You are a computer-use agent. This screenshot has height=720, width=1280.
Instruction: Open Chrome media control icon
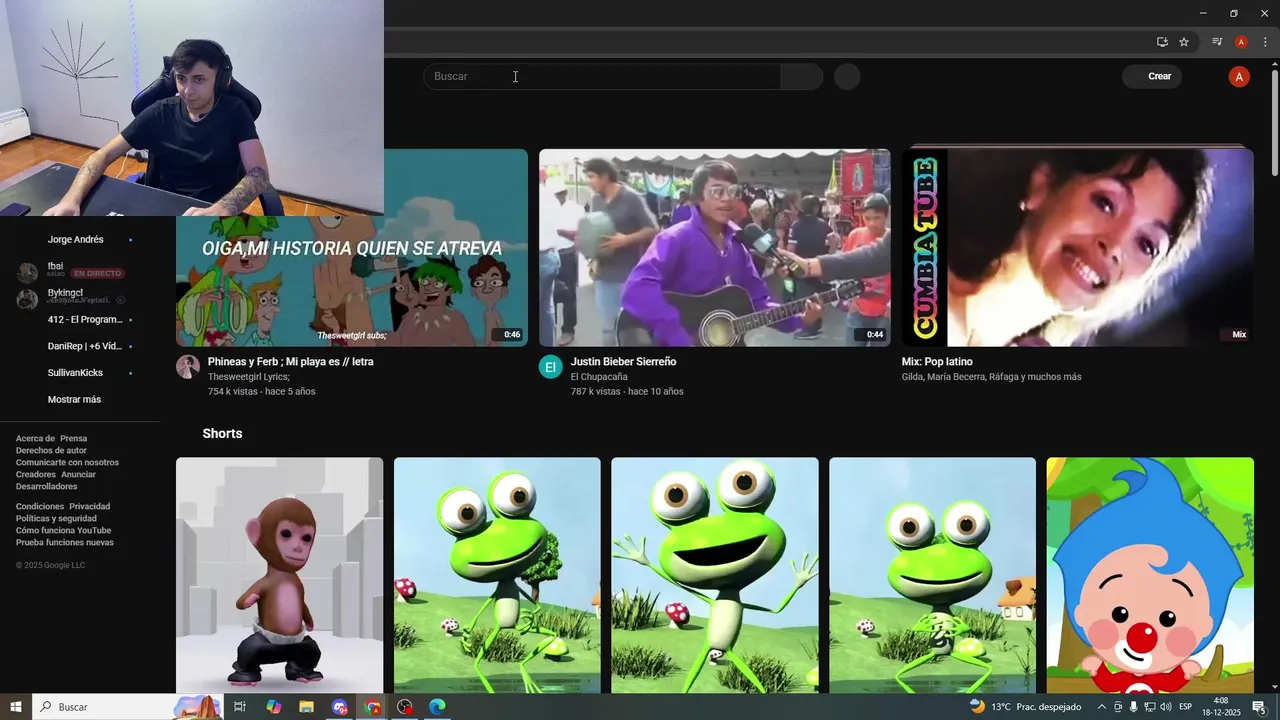(1217, 42)
